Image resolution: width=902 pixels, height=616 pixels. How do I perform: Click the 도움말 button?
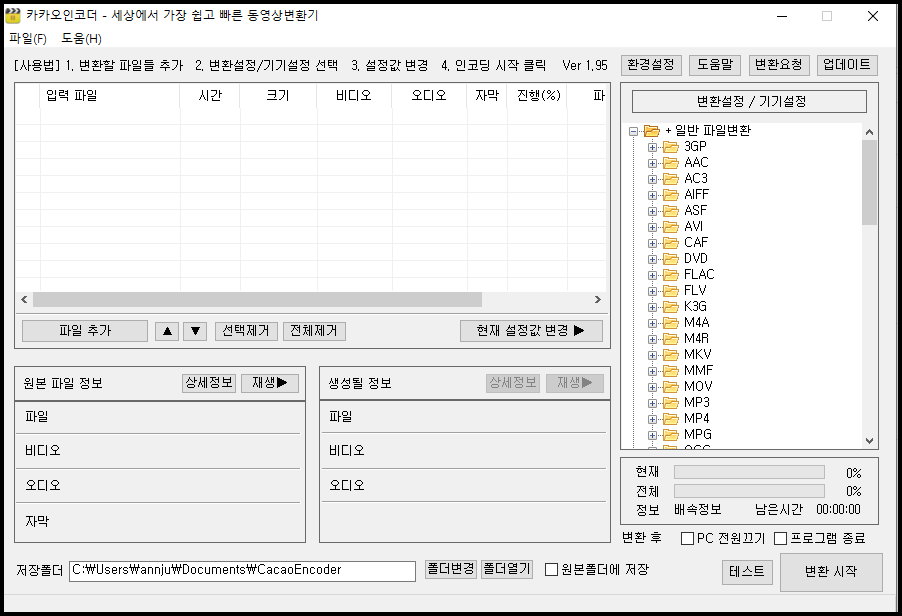pyautogui.click(x=715, y=65)
